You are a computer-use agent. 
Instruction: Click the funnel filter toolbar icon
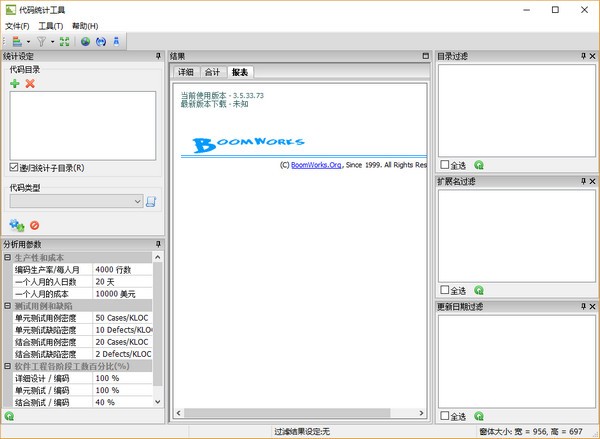click(41, 41)
